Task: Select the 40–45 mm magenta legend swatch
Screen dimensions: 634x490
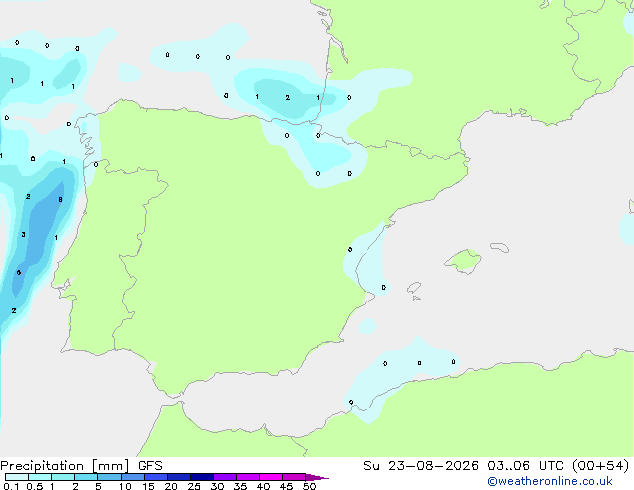Action: [271, 477]
